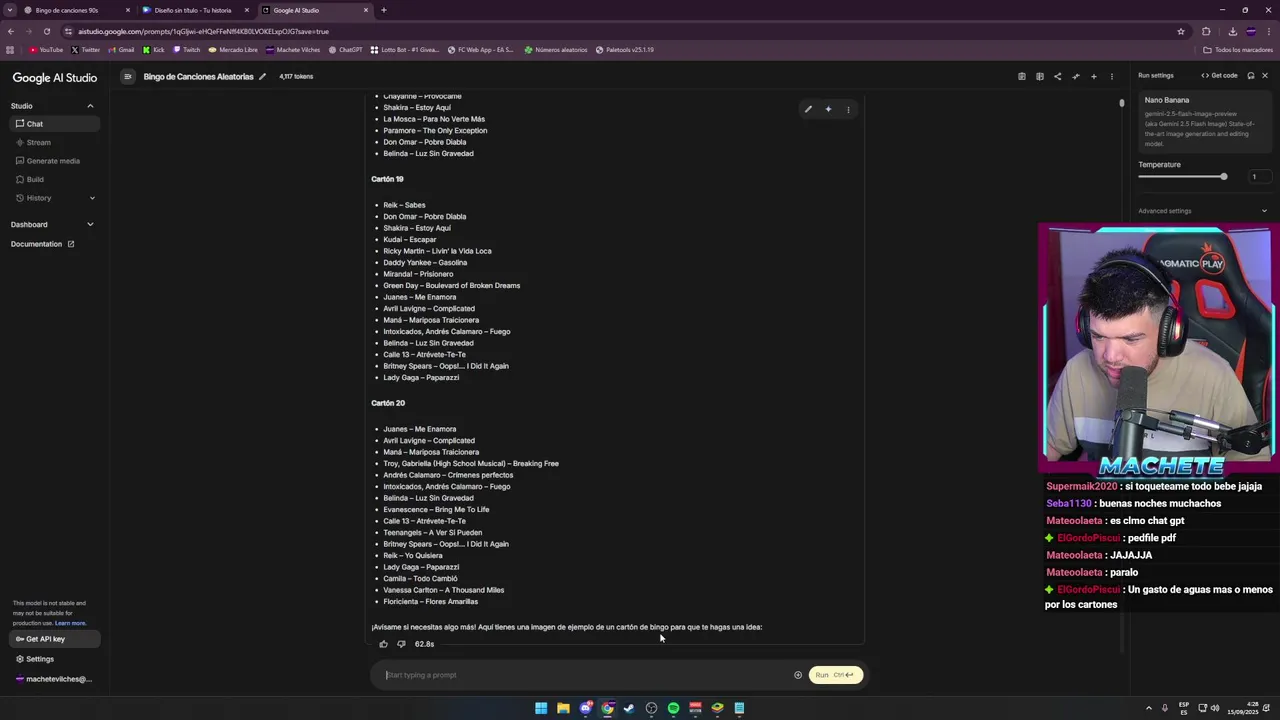Open the system instructions clipboard icon
This screenshot has width=1280, height=720.
[1021, 77]
